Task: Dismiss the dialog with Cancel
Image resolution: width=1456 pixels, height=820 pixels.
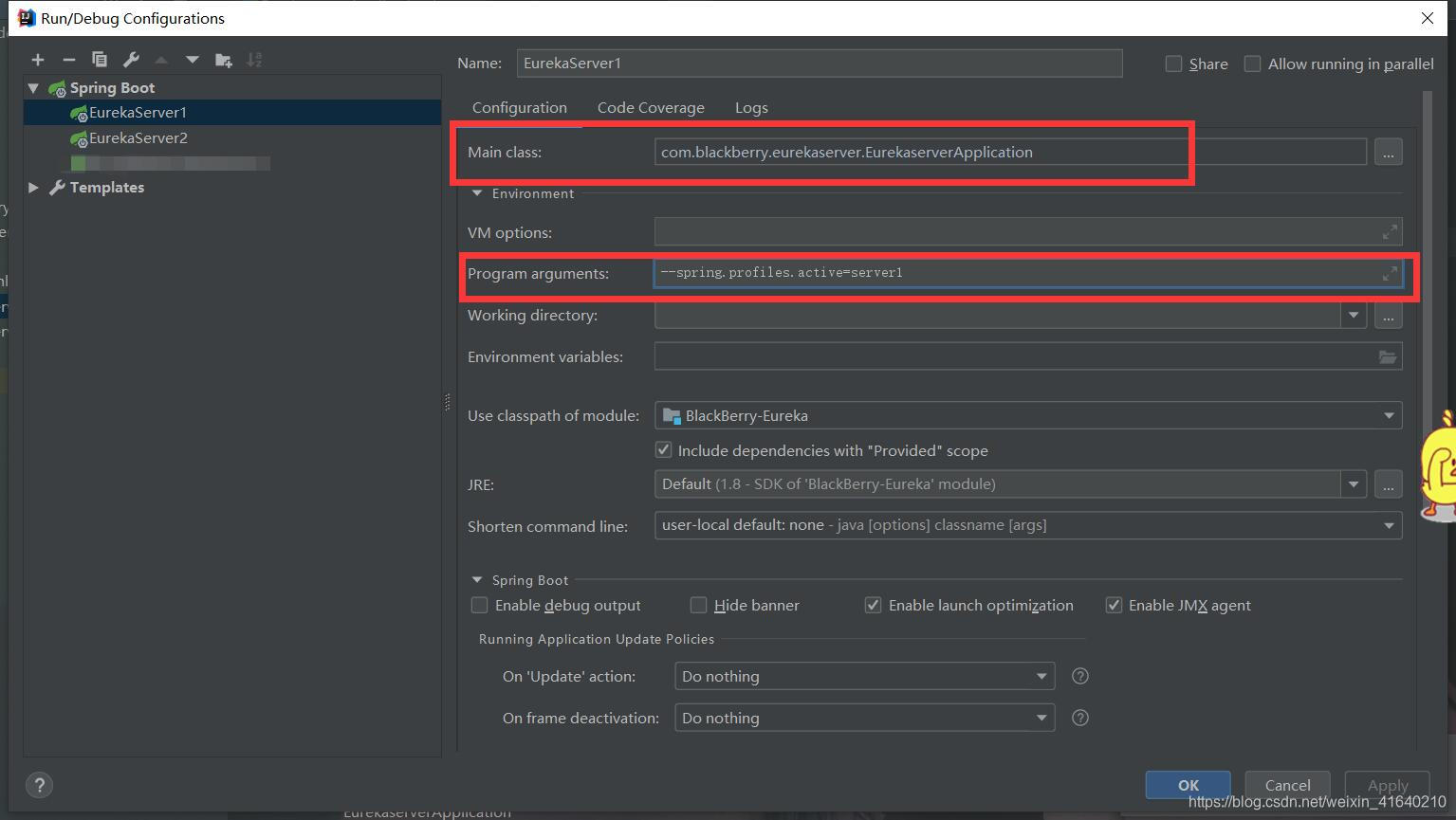Action: point(1287,785)
